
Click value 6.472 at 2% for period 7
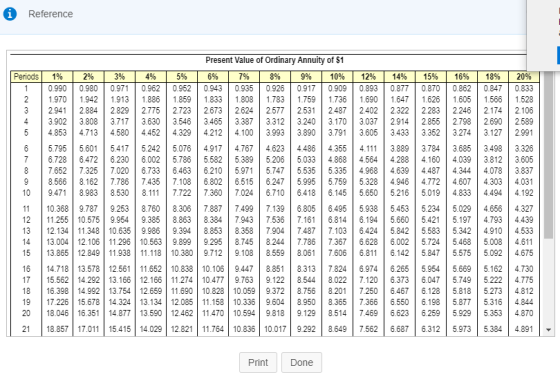click(x=88, y=160)
